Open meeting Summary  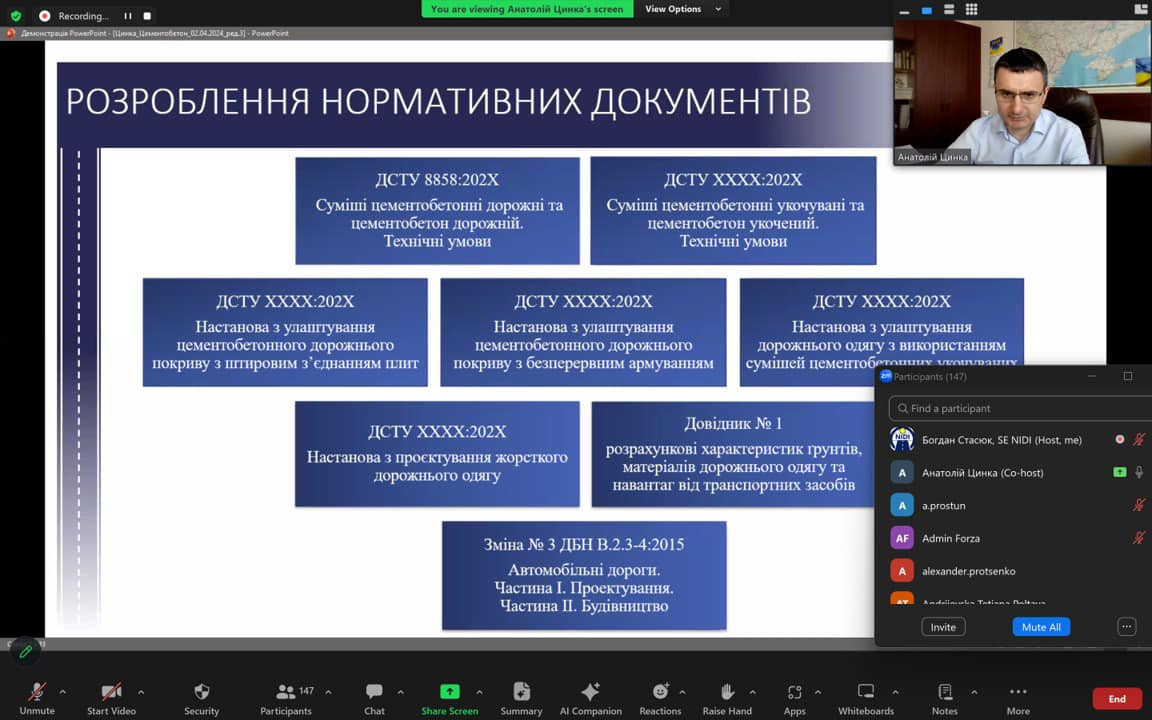pos(521,697)
